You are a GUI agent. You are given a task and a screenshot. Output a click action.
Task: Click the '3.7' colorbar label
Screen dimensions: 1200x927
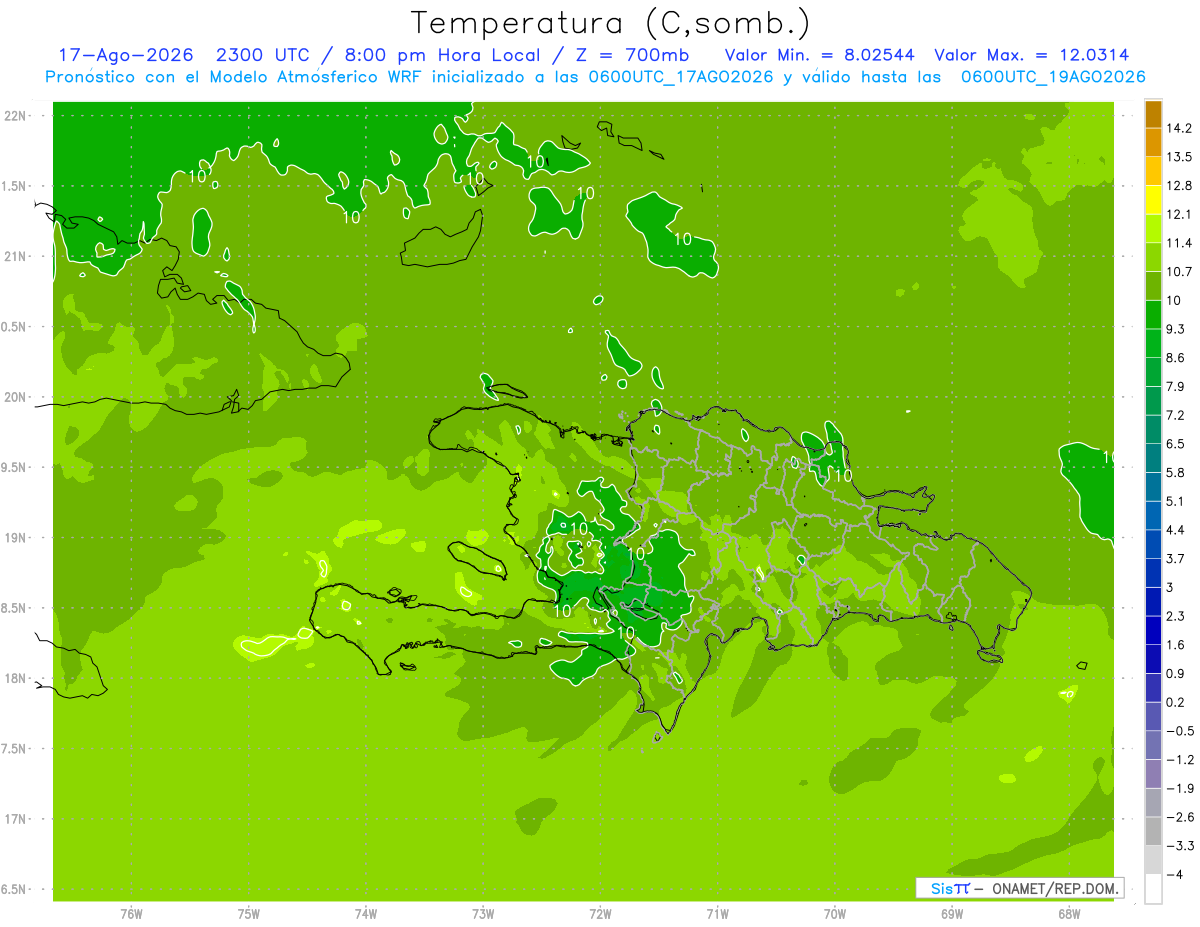[1175, 558]
